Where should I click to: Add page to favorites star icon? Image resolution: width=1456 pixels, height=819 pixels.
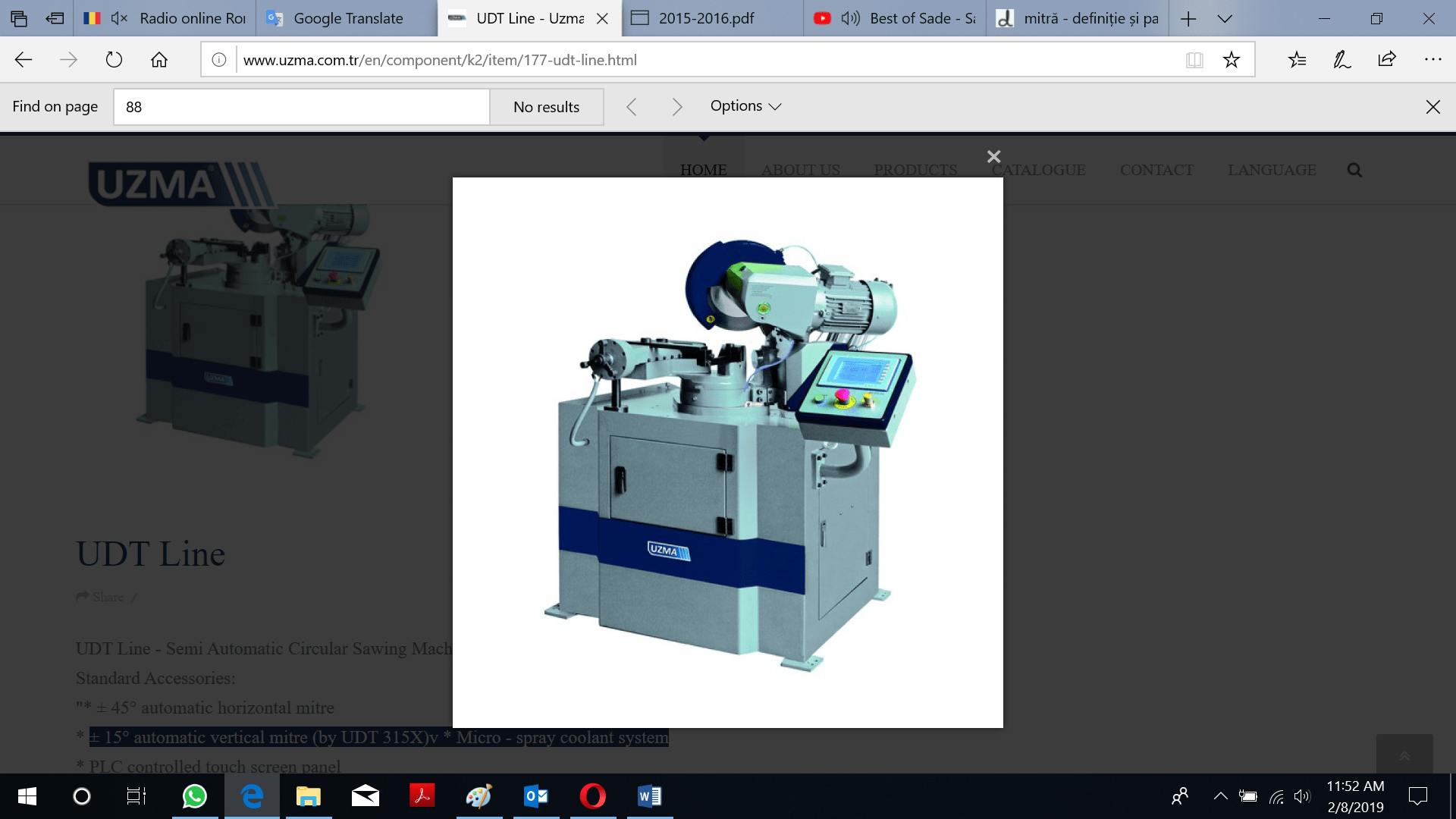pyautogui.click(x=1231, y=60)
